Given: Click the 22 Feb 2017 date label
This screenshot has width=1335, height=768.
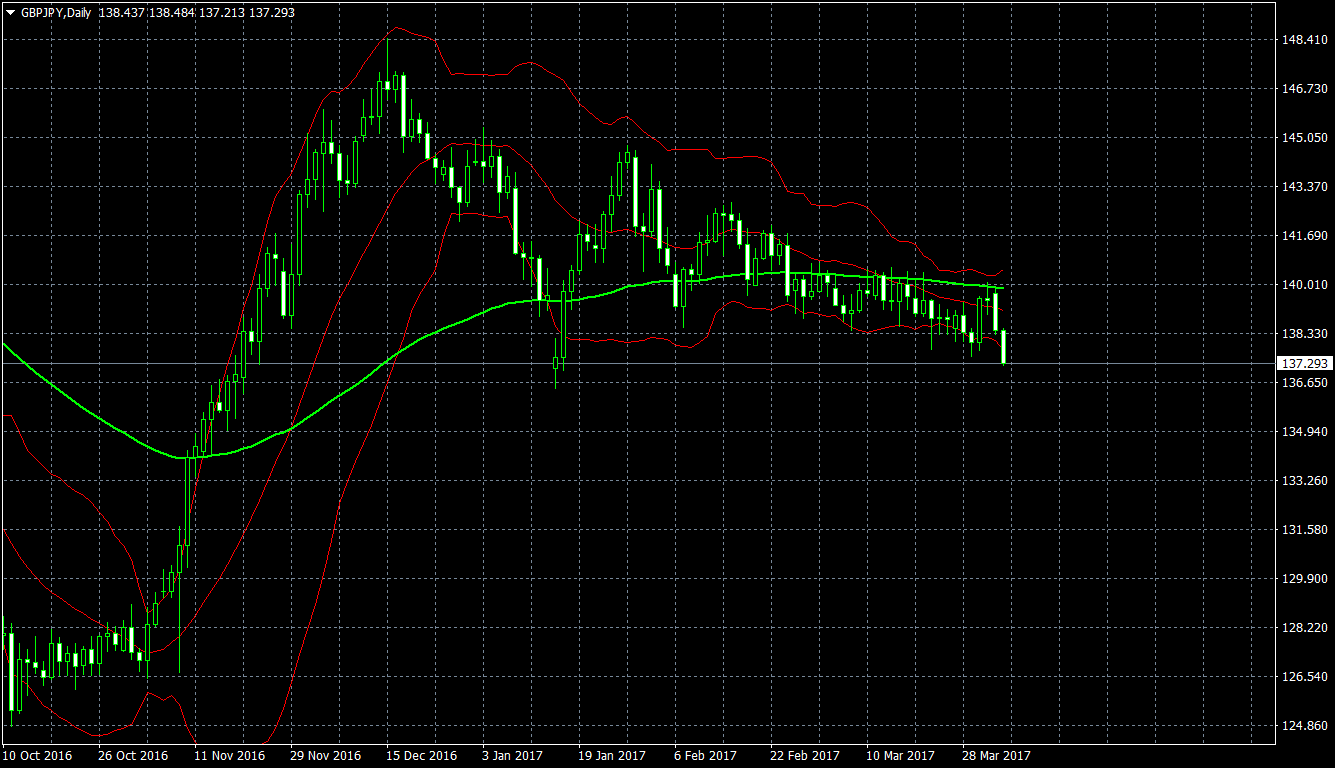Looking at the screenshot, I should pos(805,756).
